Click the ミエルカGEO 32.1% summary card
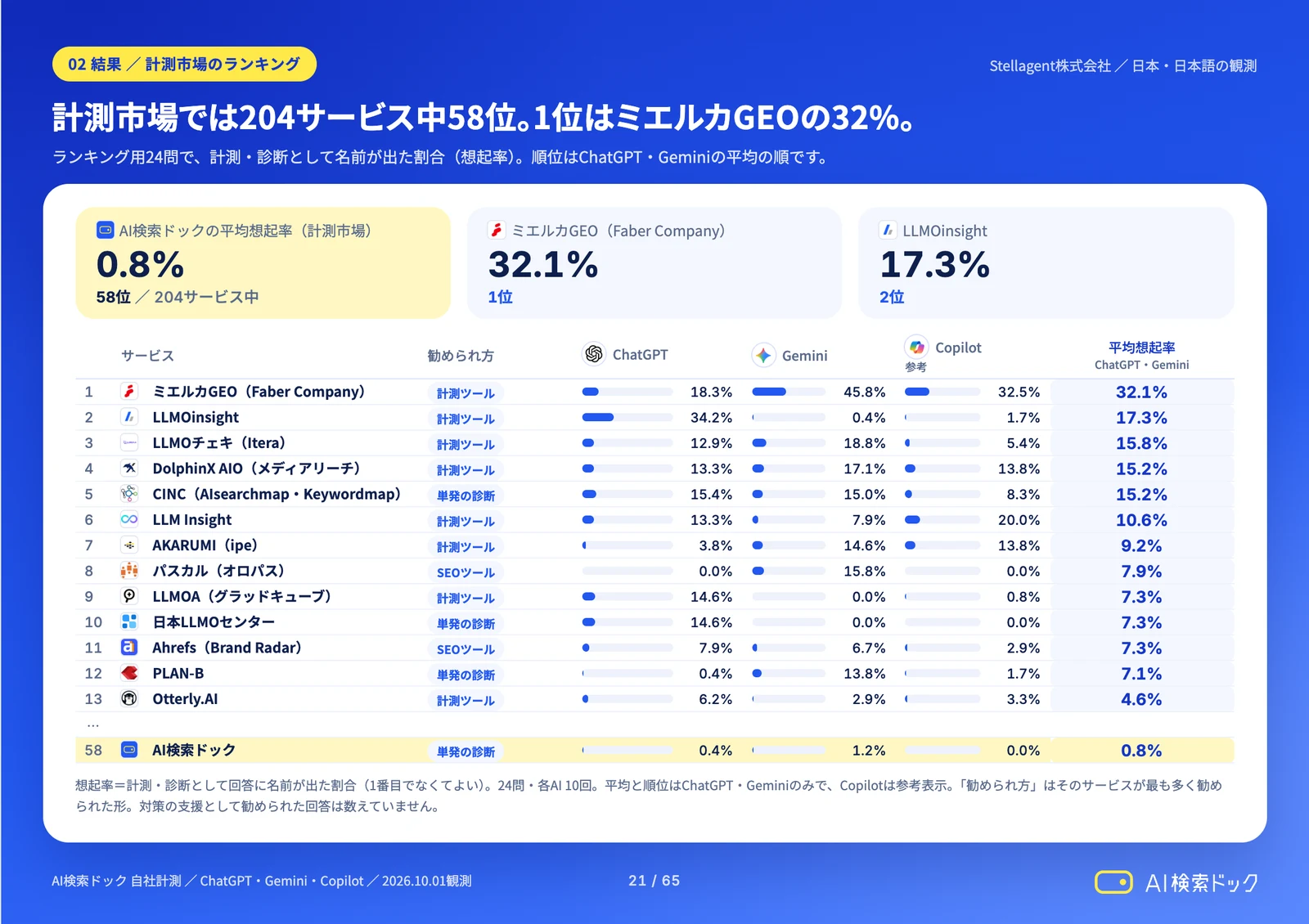Screen dimensions: 1309x924 coord(654,262)
